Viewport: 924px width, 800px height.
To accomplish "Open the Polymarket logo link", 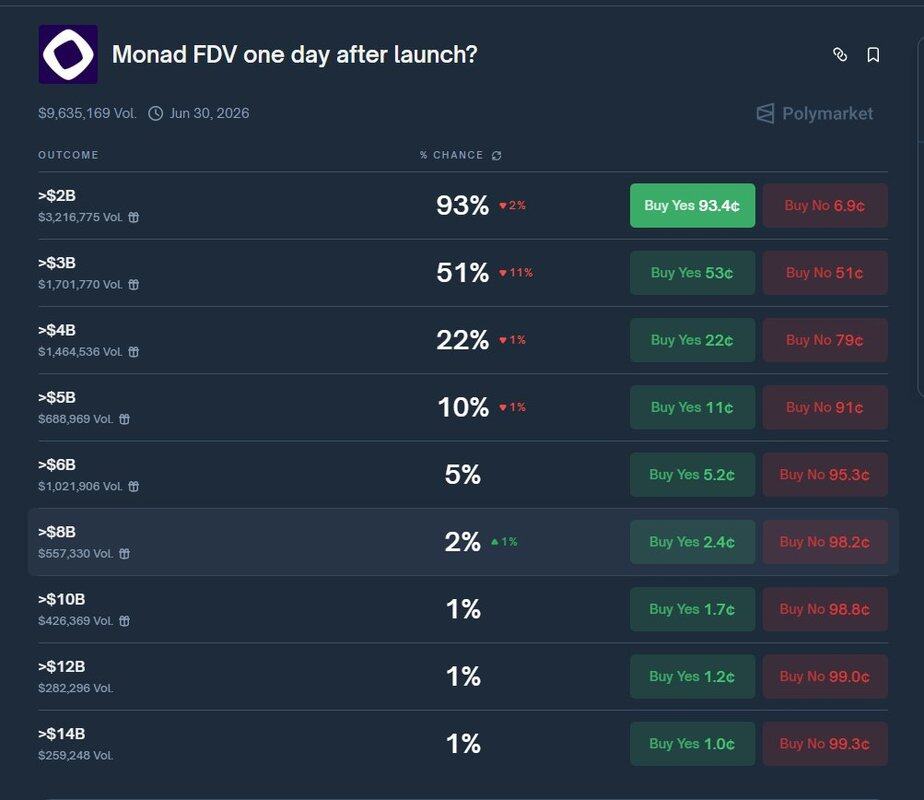I will 814,114.
